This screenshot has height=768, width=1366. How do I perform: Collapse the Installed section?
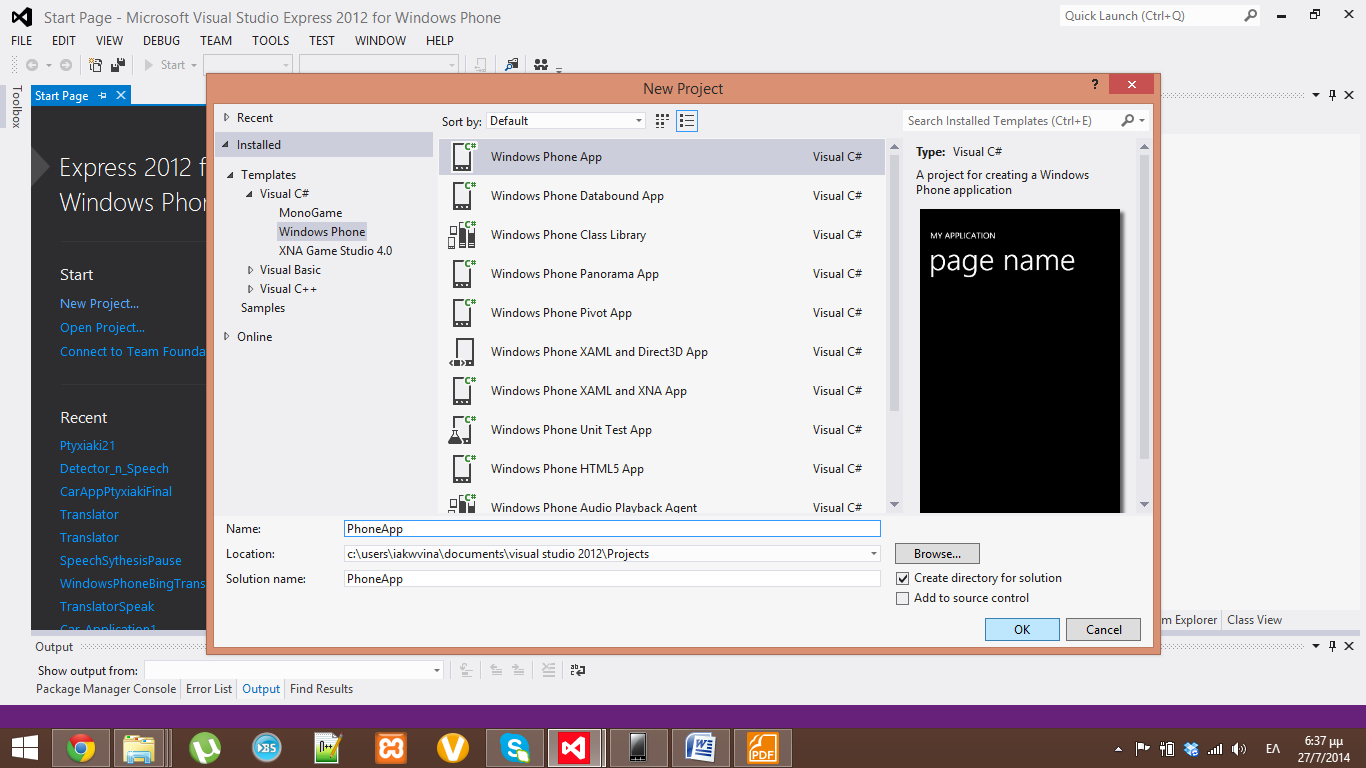[227, 145]
